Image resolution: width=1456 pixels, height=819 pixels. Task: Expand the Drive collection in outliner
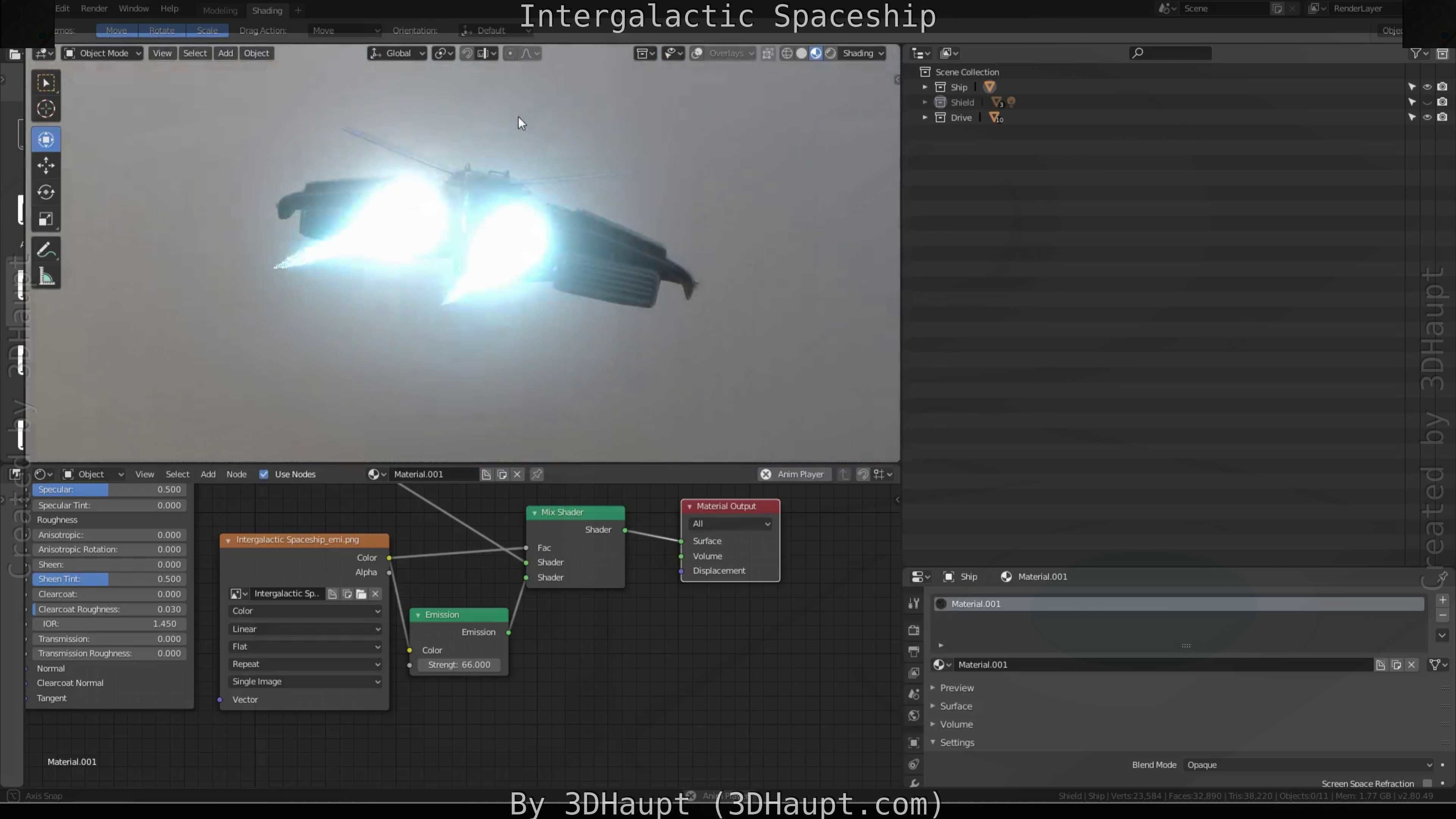925,118
